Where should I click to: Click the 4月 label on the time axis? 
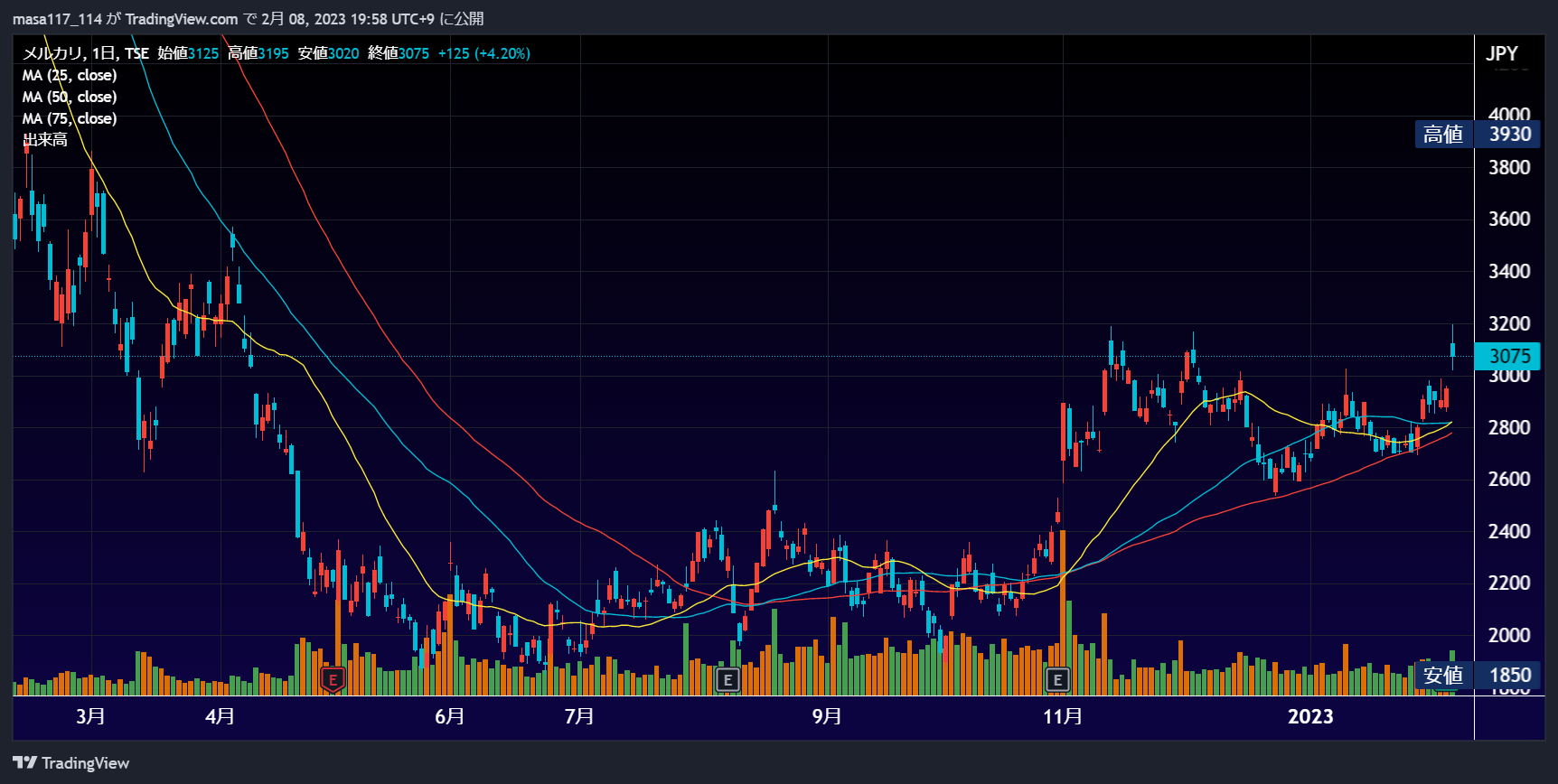click(x=221, y=716)
